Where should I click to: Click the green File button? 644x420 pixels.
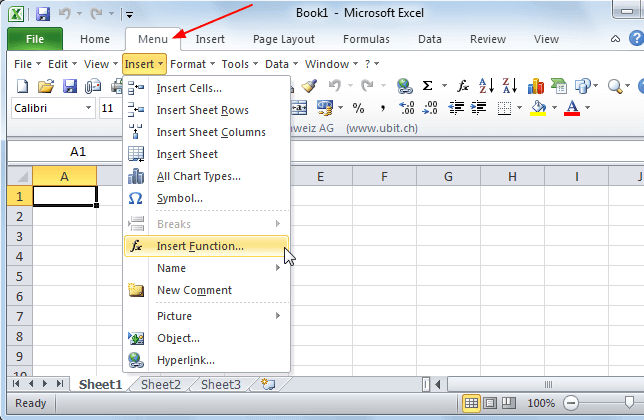(x=35, y=39)
